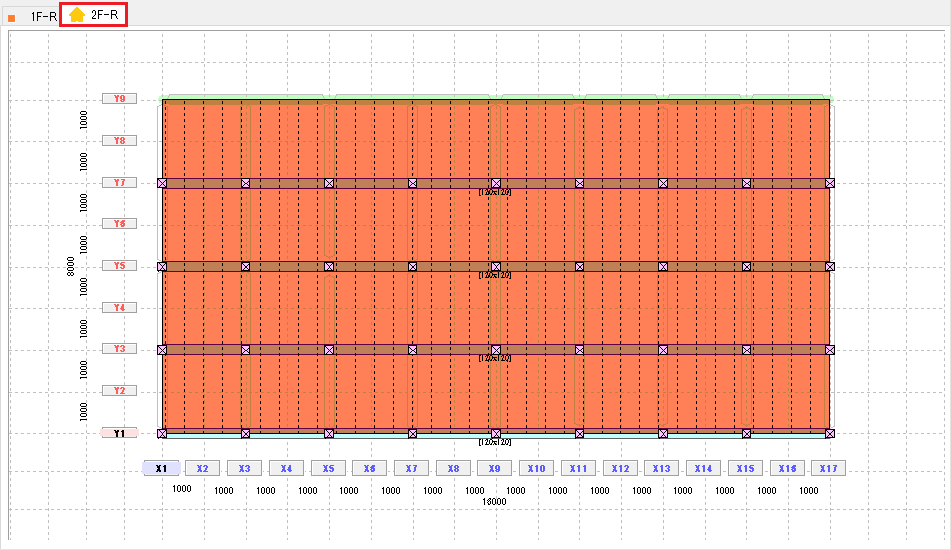951x550 pixels.
Task: Click the X9 grid axis label
Action: click(495, 468)
